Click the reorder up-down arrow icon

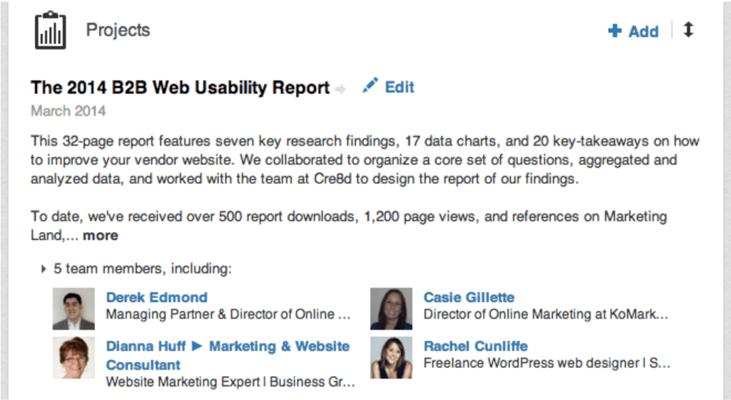pyautogui.click(x=689, y=30)
